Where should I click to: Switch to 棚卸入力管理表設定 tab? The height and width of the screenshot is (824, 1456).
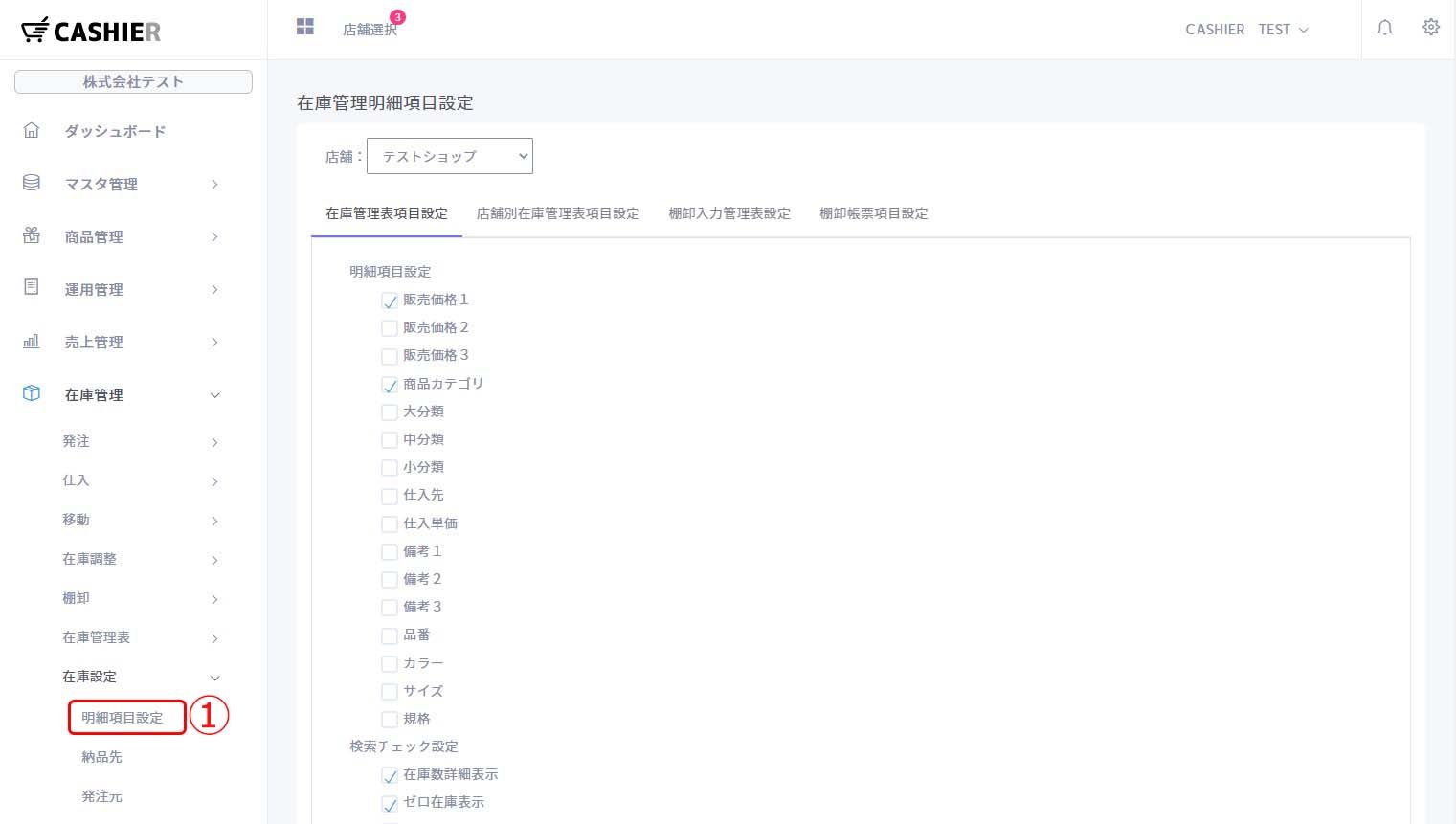729,213
